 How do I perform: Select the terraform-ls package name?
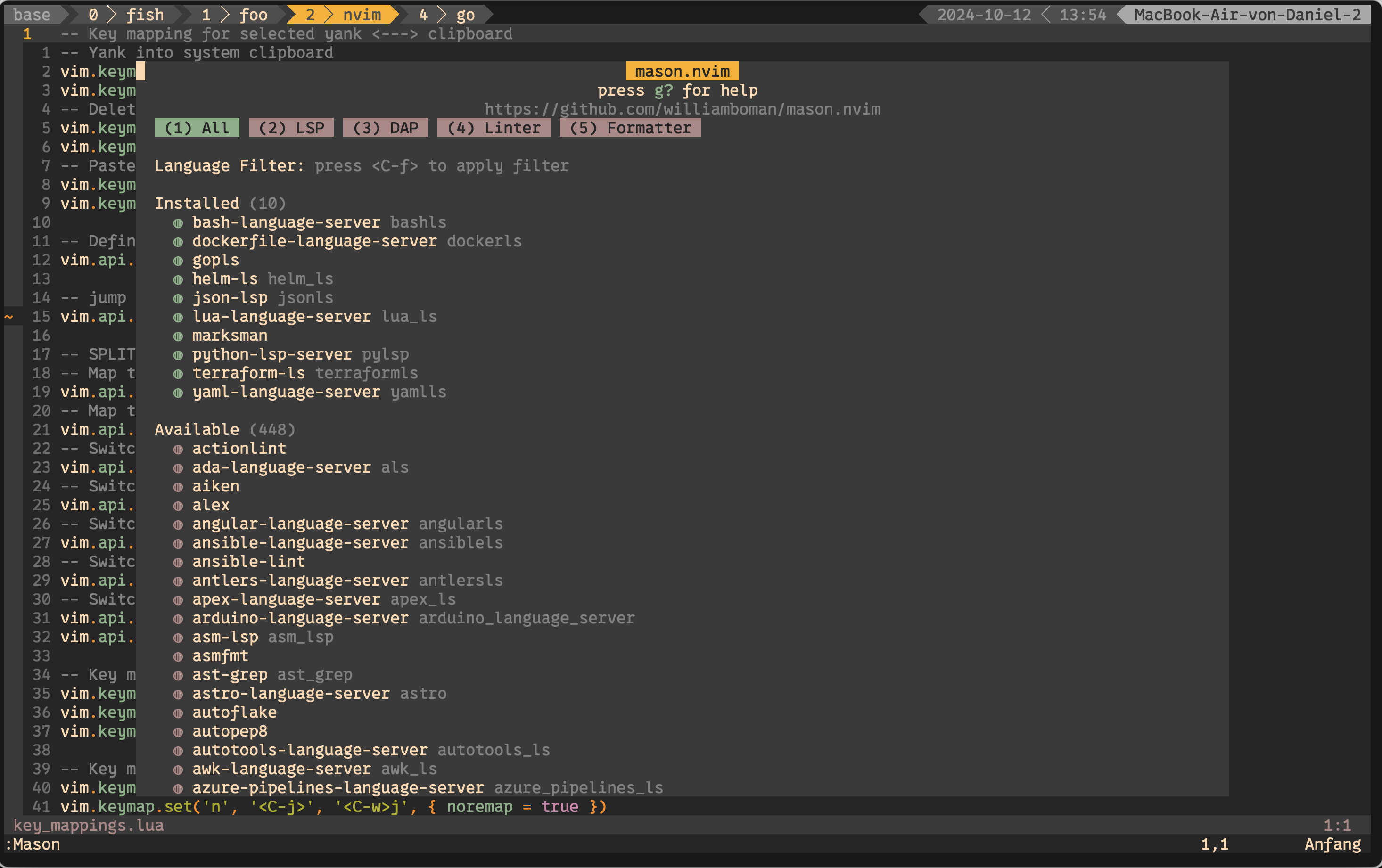[248, 373]
